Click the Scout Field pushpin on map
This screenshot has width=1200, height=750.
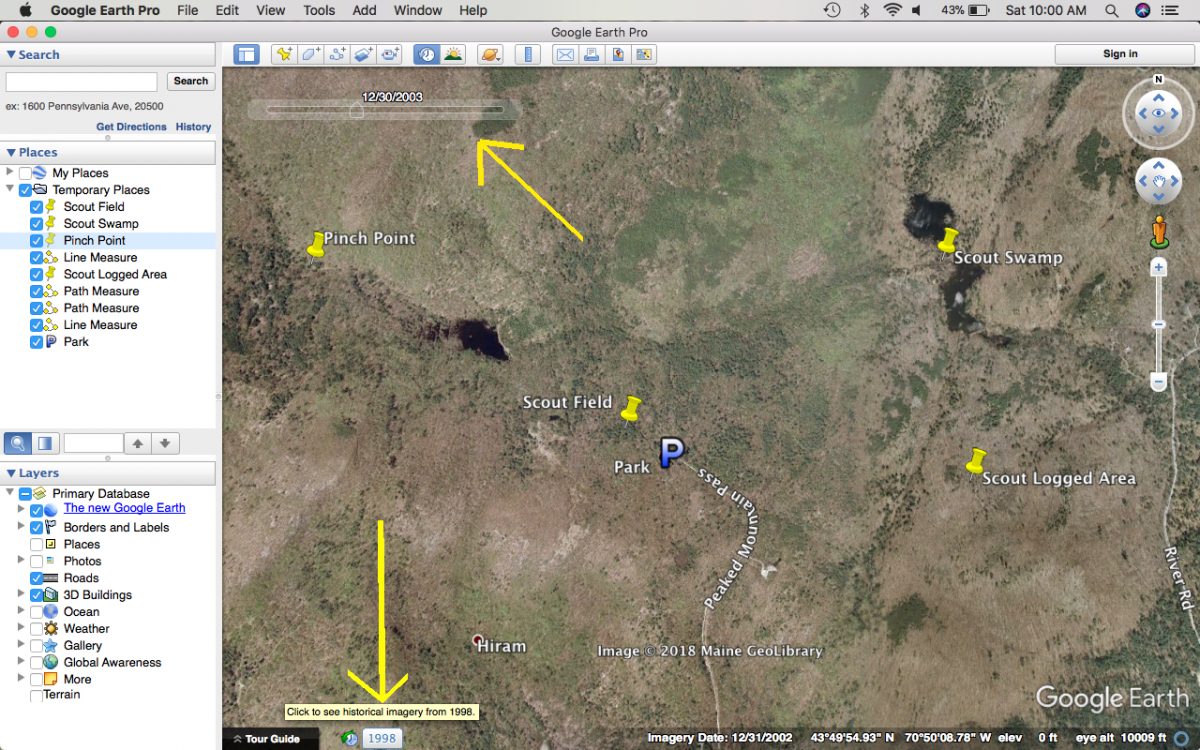[x=630, y=410]
